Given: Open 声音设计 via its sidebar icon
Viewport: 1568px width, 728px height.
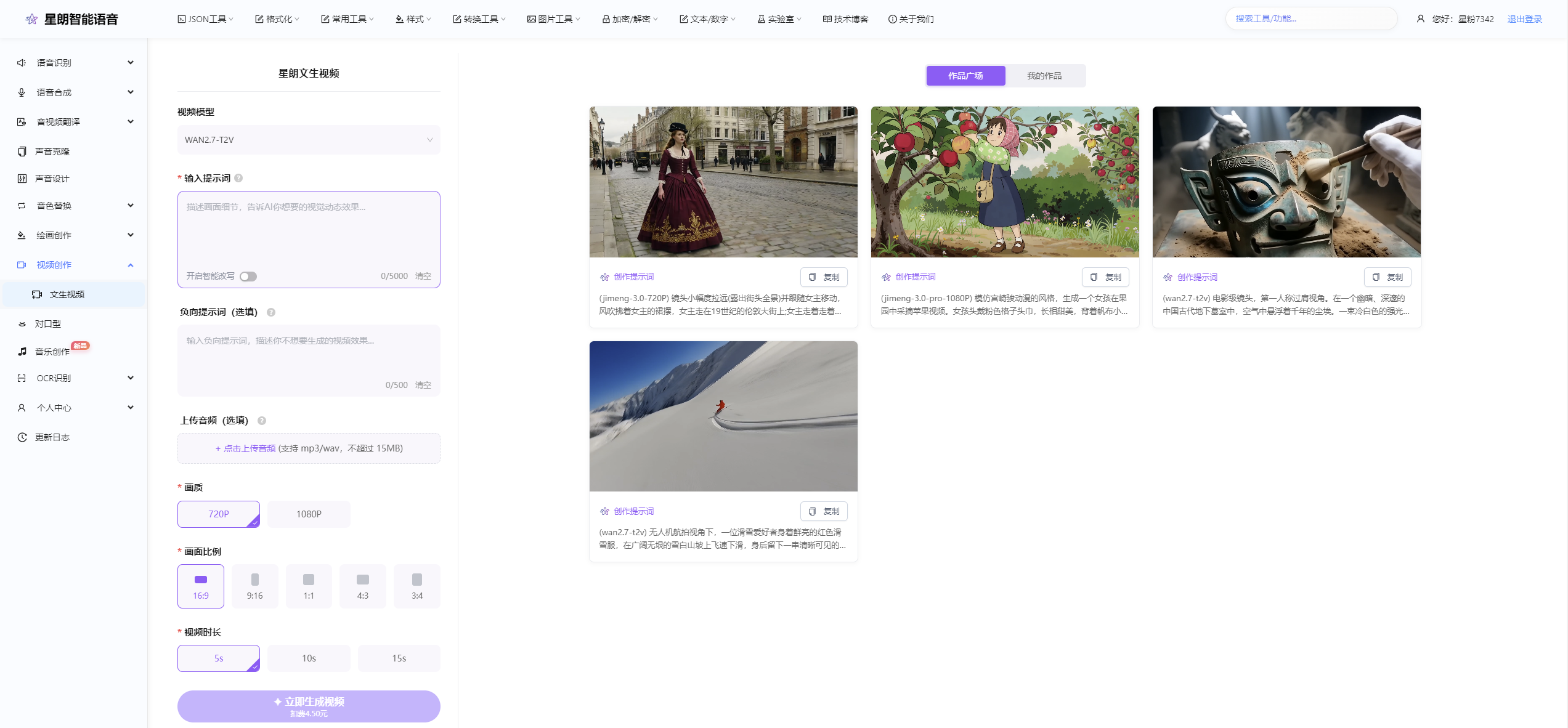Looking at the screenshot, I should (22, 179).
